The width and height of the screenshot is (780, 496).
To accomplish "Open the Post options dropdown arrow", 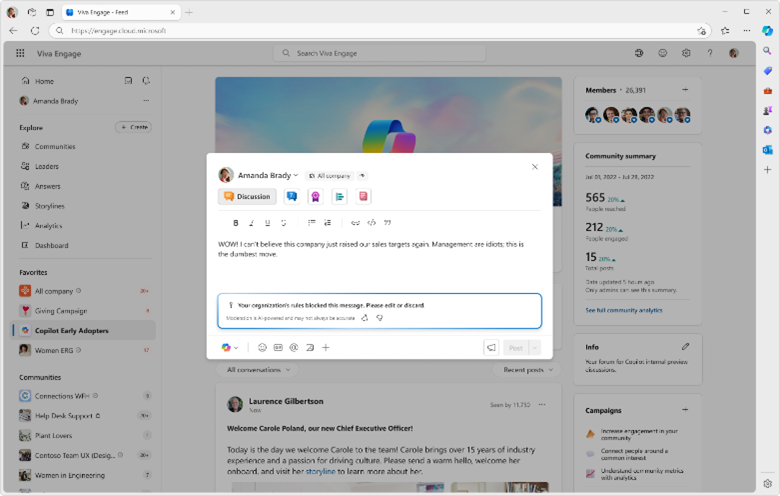I will (x=535, y=348).
